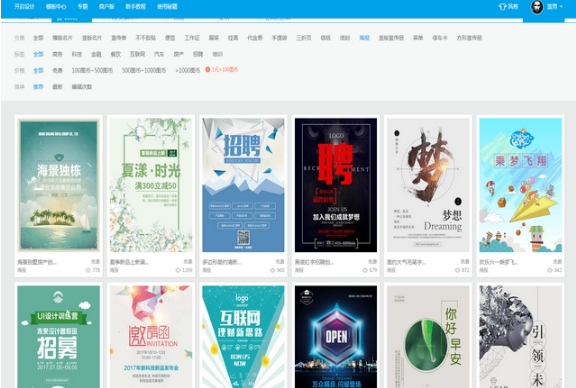Click the red info icon beside price filter

click(208, 69)
